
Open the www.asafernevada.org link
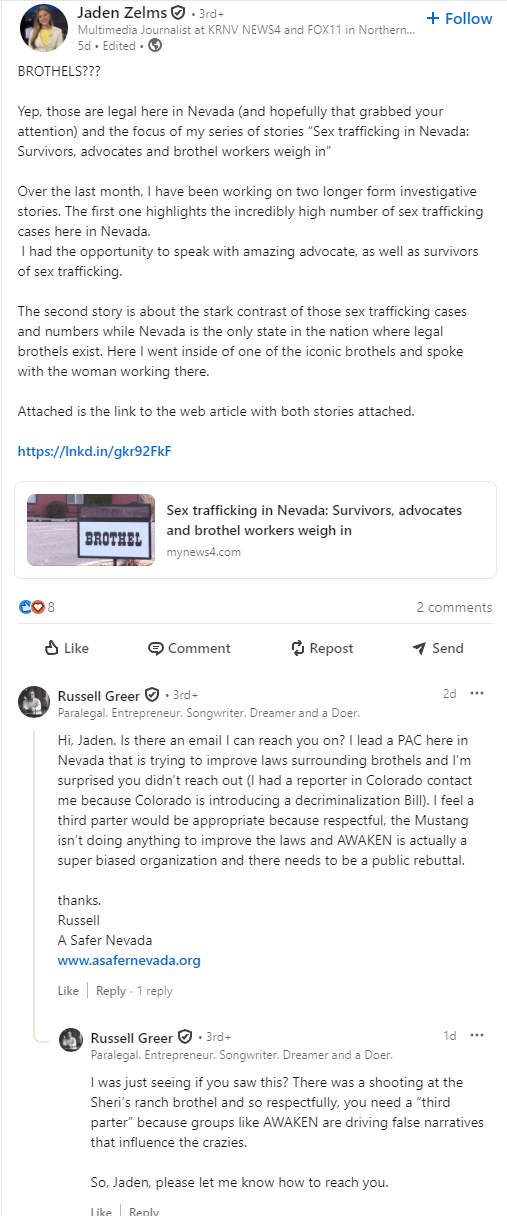click(129, 960)
